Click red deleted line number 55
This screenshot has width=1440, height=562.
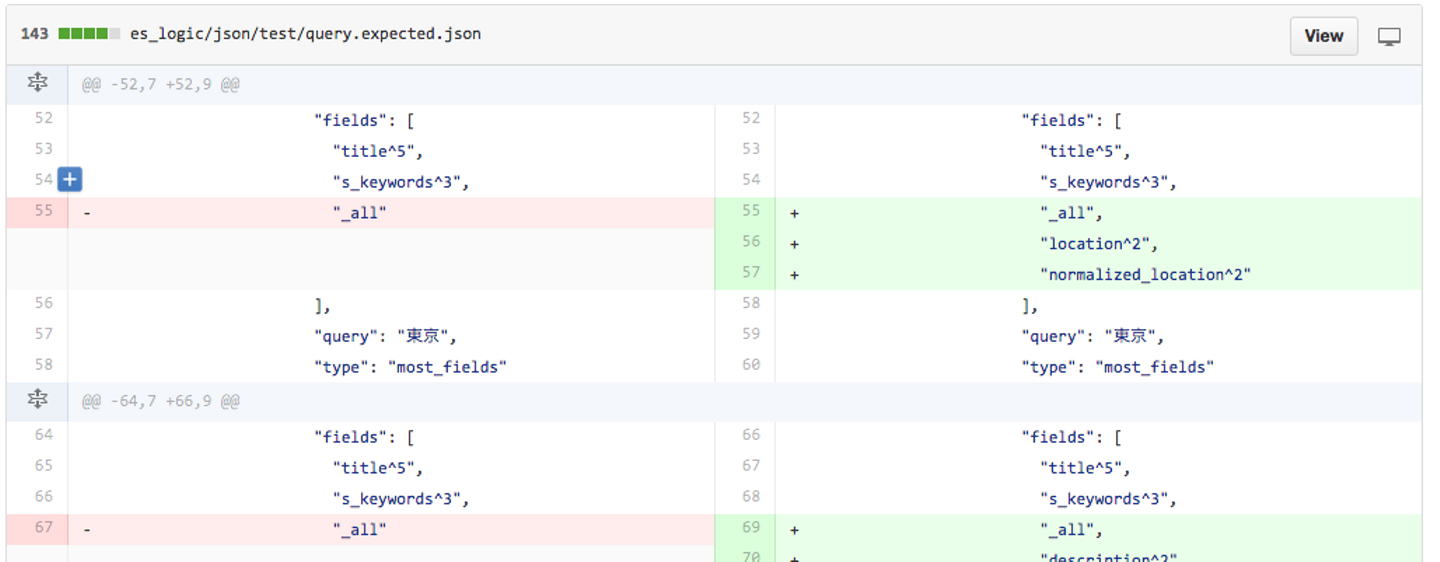43,211
